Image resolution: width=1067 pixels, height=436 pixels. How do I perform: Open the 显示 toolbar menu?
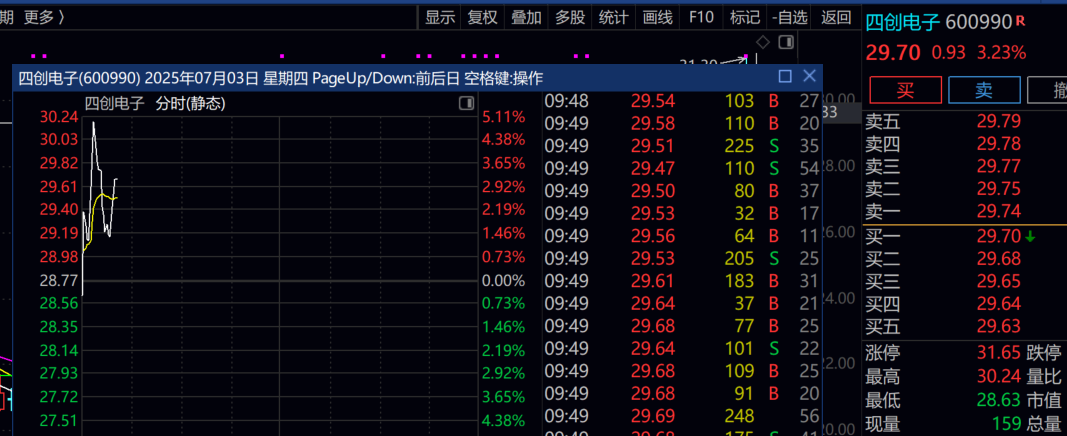[x=440, y=18]
